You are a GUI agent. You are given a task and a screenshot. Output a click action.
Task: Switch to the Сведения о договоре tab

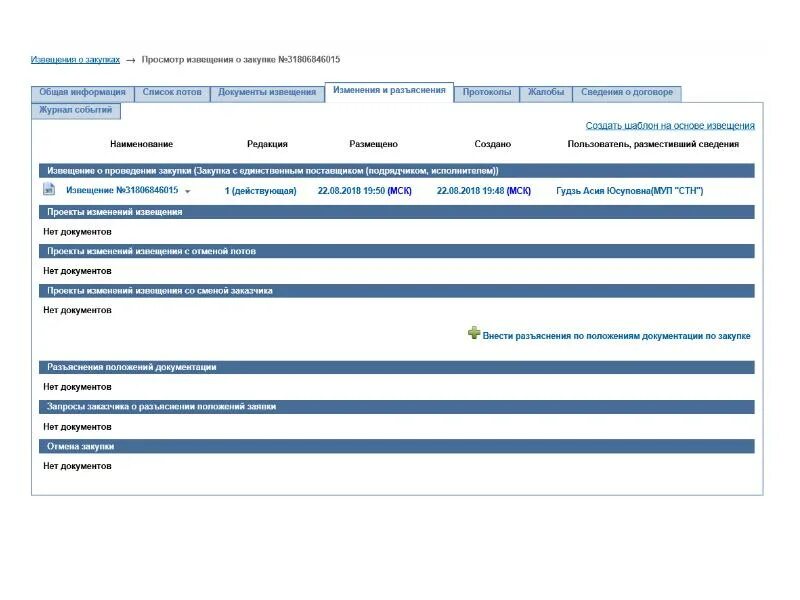[x=627, y=92]
